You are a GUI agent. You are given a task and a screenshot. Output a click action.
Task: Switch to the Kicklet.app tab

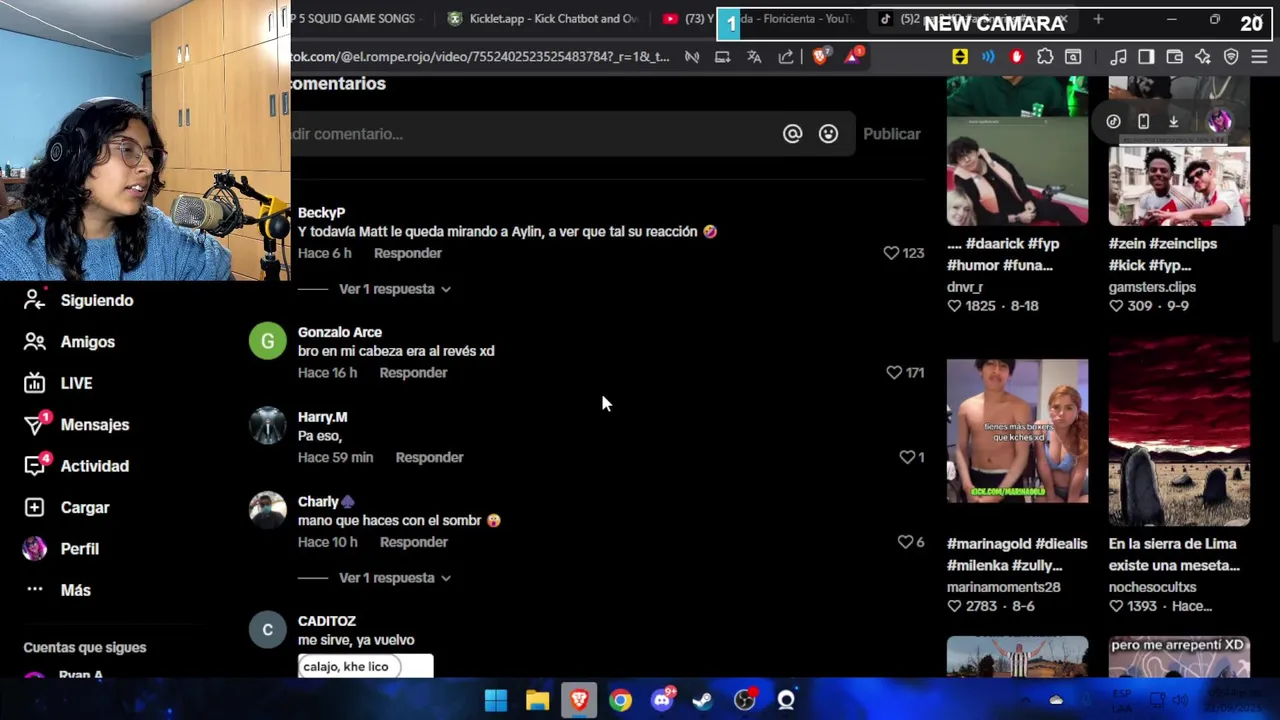pos(543,18)
